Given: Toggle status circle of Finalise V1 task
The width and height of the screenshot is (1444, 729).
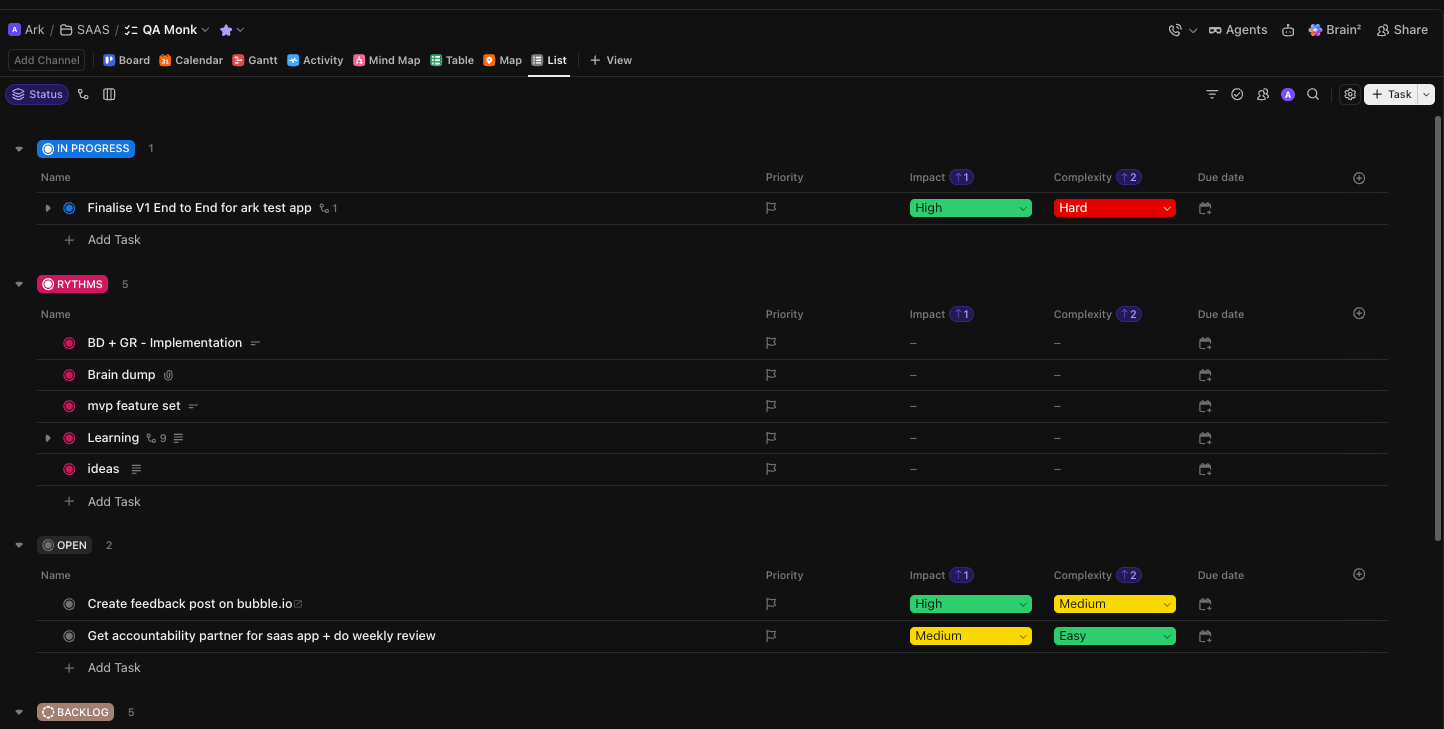Looking at the screenshot, I should pyautogui.click(x=69, y=208).
